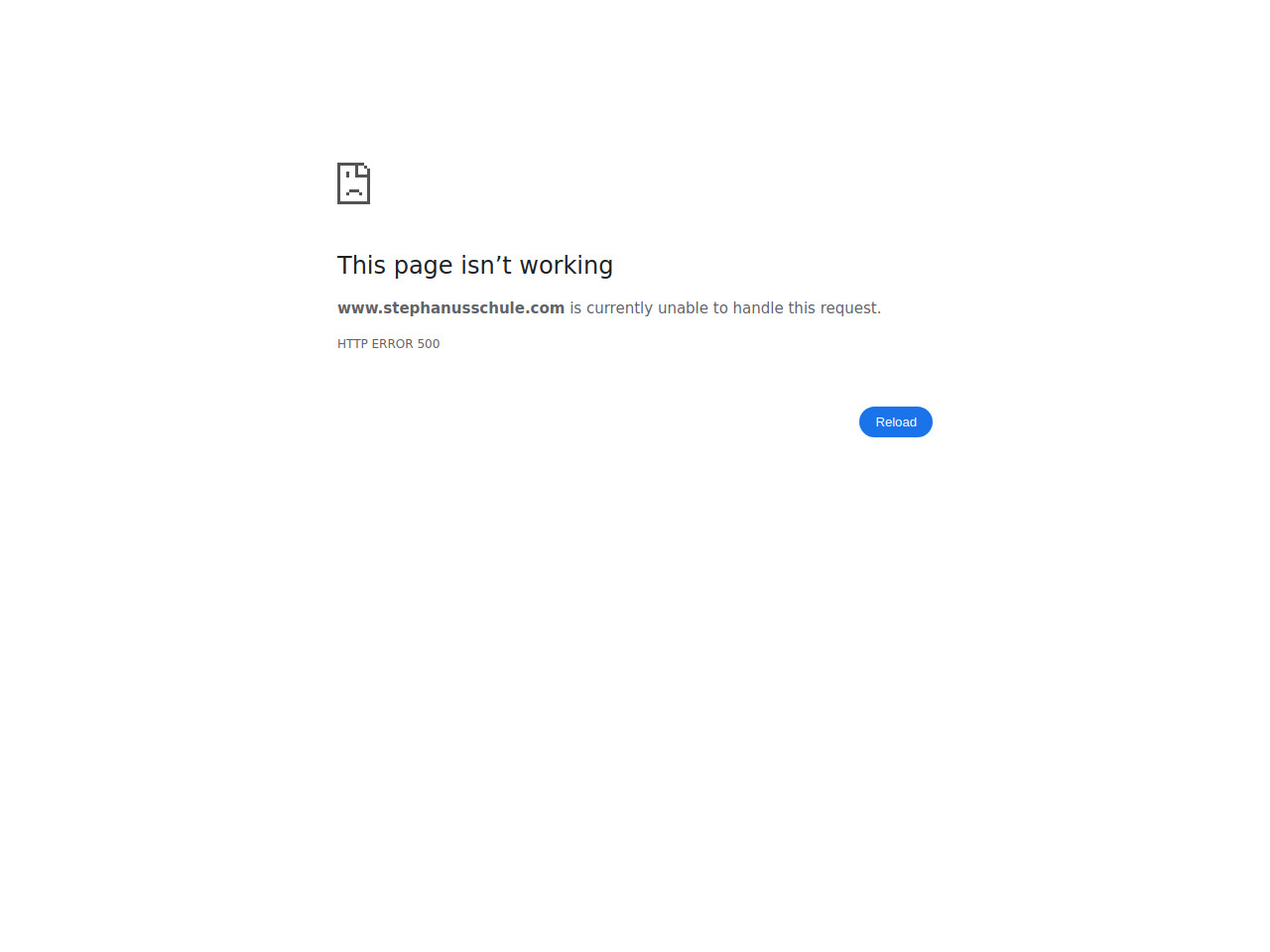Image resolution: width=1270 pixels, height=952 pixels.
Task: Click the word "isn't" in the heading
Action: pos(486,265)
